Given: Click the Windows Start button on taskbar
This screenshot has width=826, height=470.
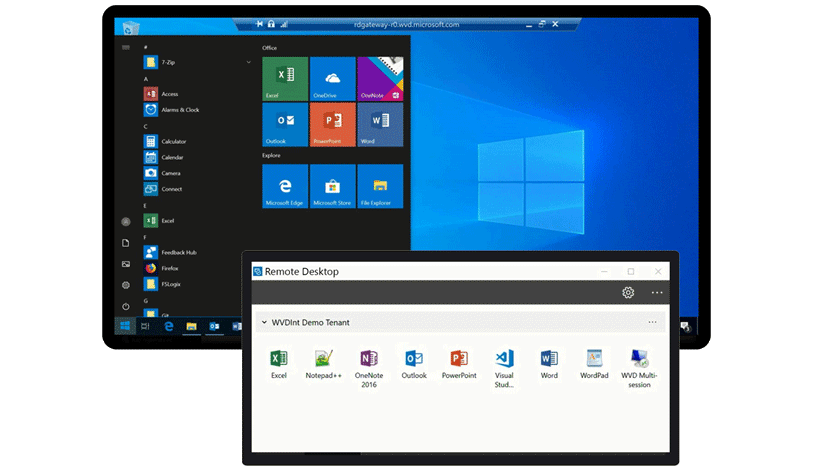Looking at the screenshot, I should 125,326.
